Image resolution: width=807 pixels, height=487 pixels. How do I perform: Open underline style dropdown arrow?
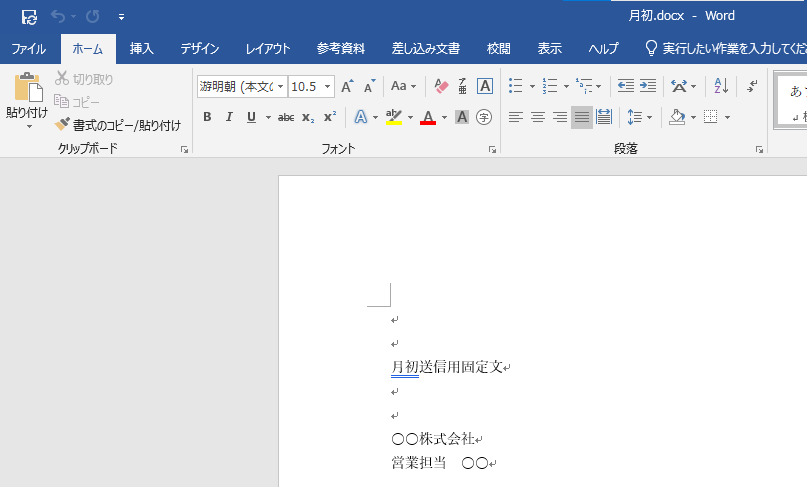[x=268, y=117]
